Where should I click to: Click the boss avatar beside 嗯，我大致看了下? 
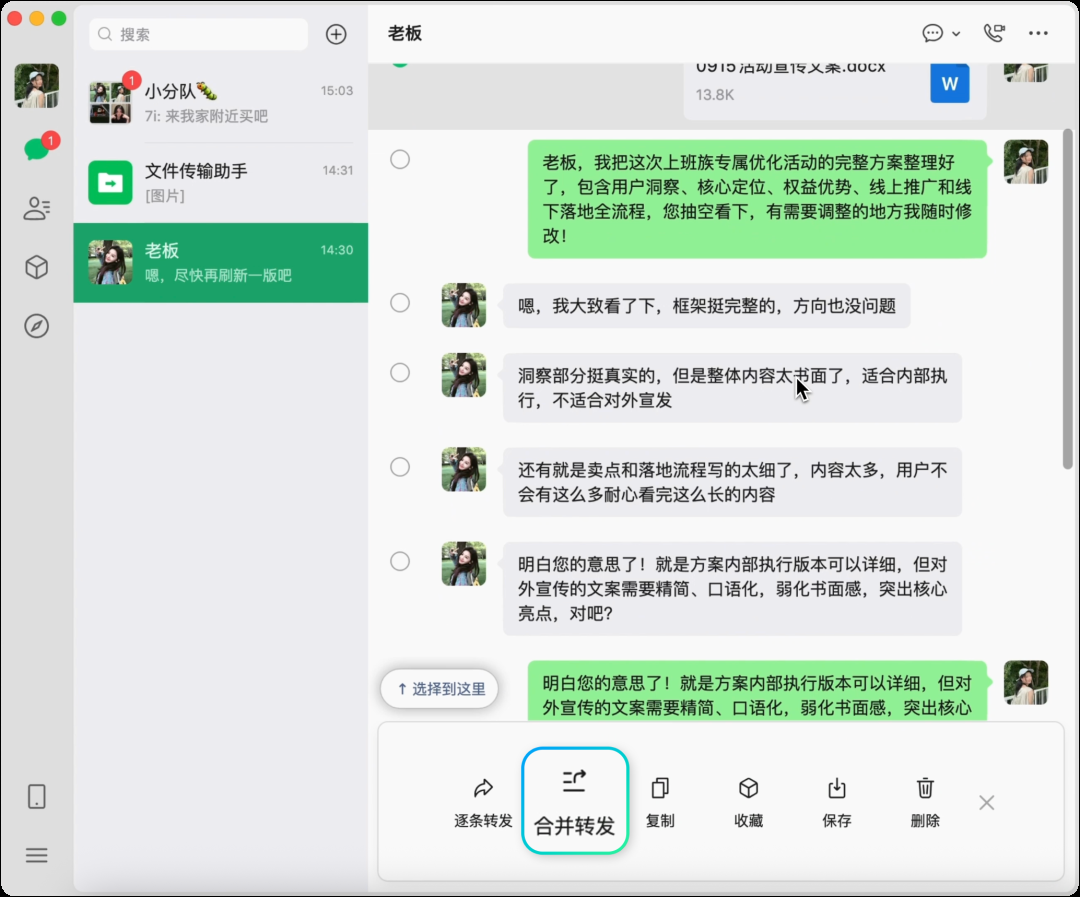pos(464,305)
